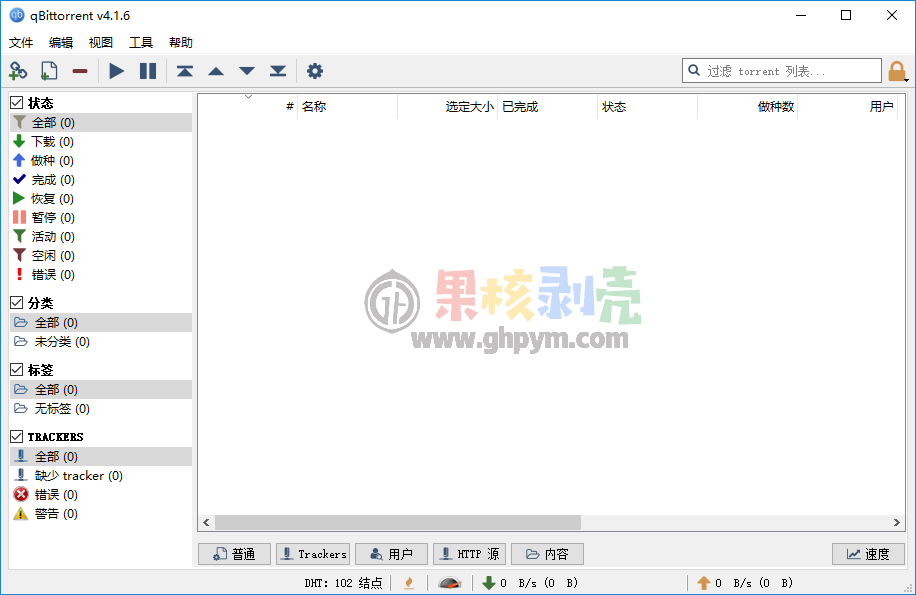Click the horizontal scrollbar thumb
916x595 pixels.
(x=398, y=523)
